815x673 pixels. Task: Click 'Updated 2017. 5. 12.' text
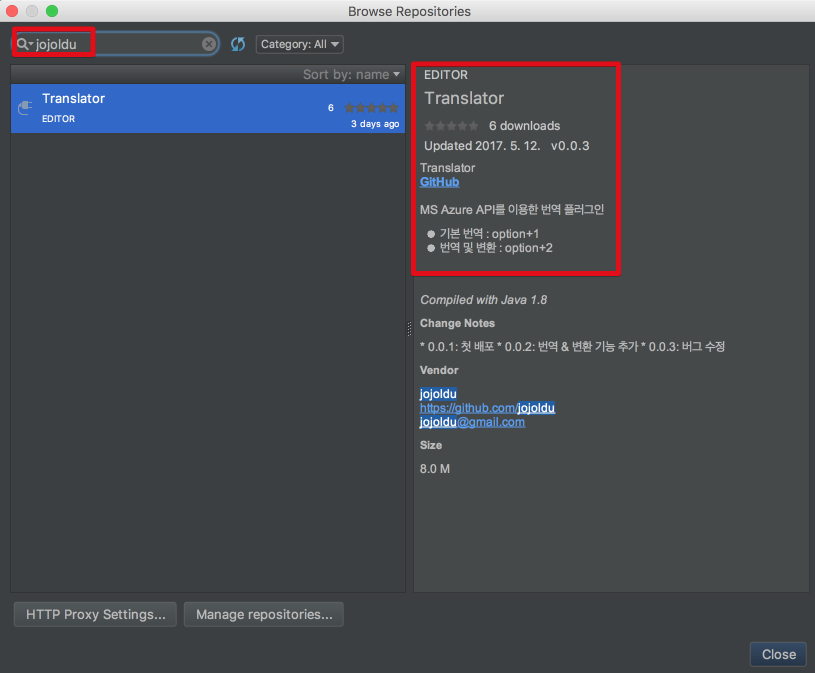coord(482,146)
